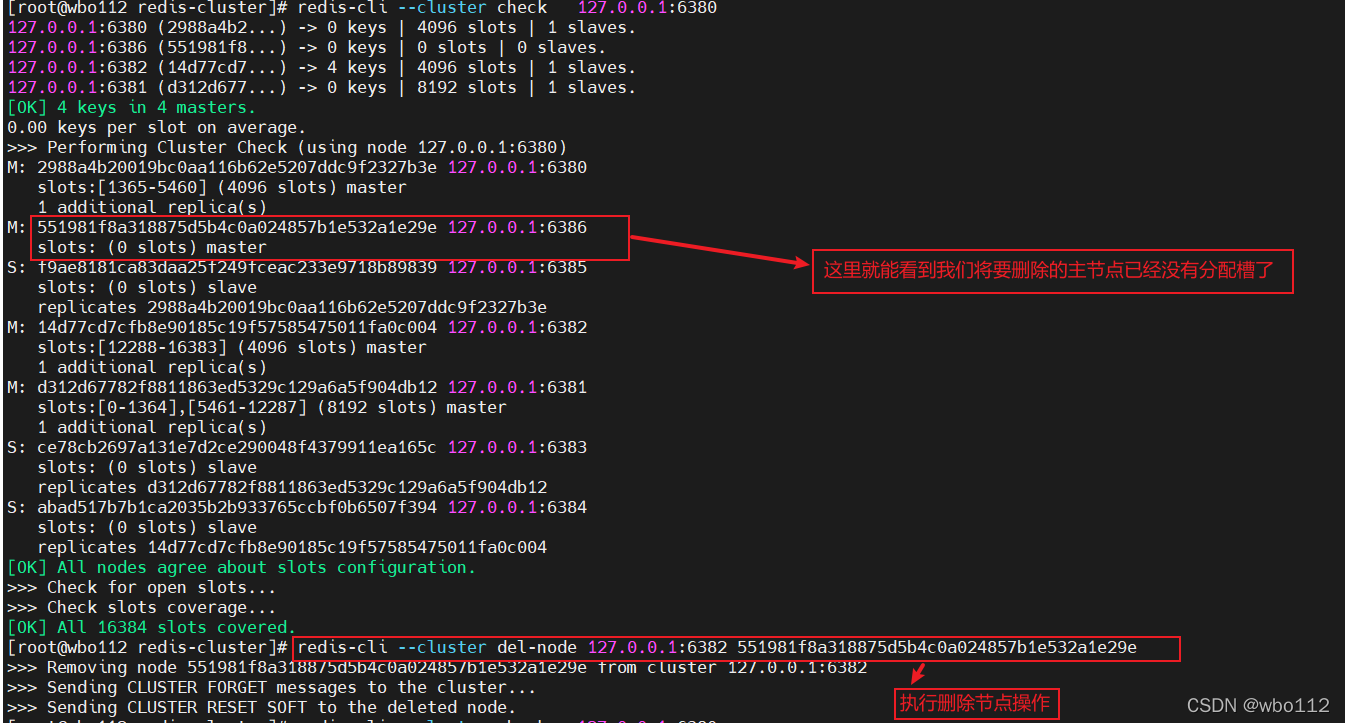Click node ID 14d77cd7cfb8e90185c19f57585475011fa0c004 on M: line
Image resolution: width=1345 pixels, height=723 pixels.
tap(237, 327)
